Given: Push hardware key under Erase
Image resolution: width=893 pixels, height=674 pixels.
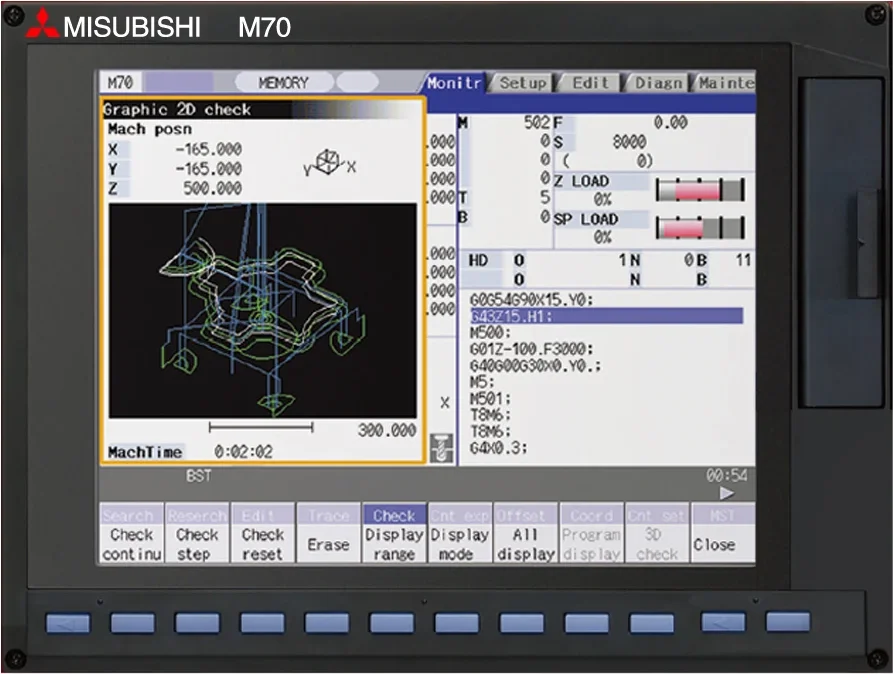Looking at the screenshot, I should point(327,623).
